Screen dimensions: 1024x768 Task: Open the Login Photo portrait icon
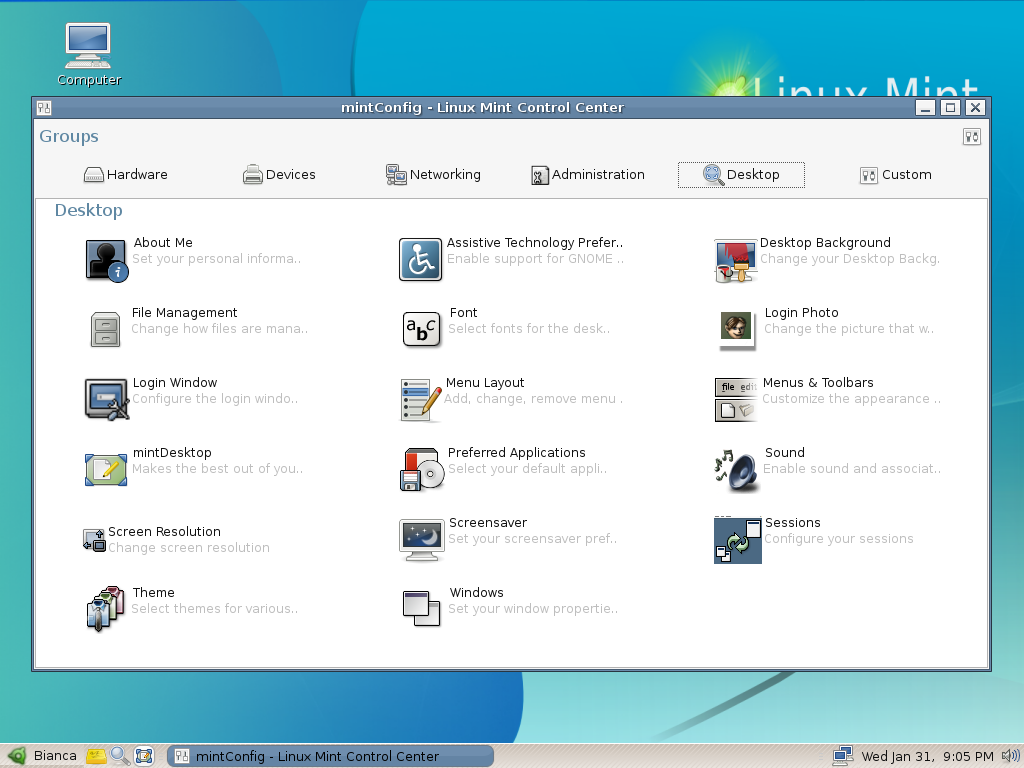click(x=737, y=330)
